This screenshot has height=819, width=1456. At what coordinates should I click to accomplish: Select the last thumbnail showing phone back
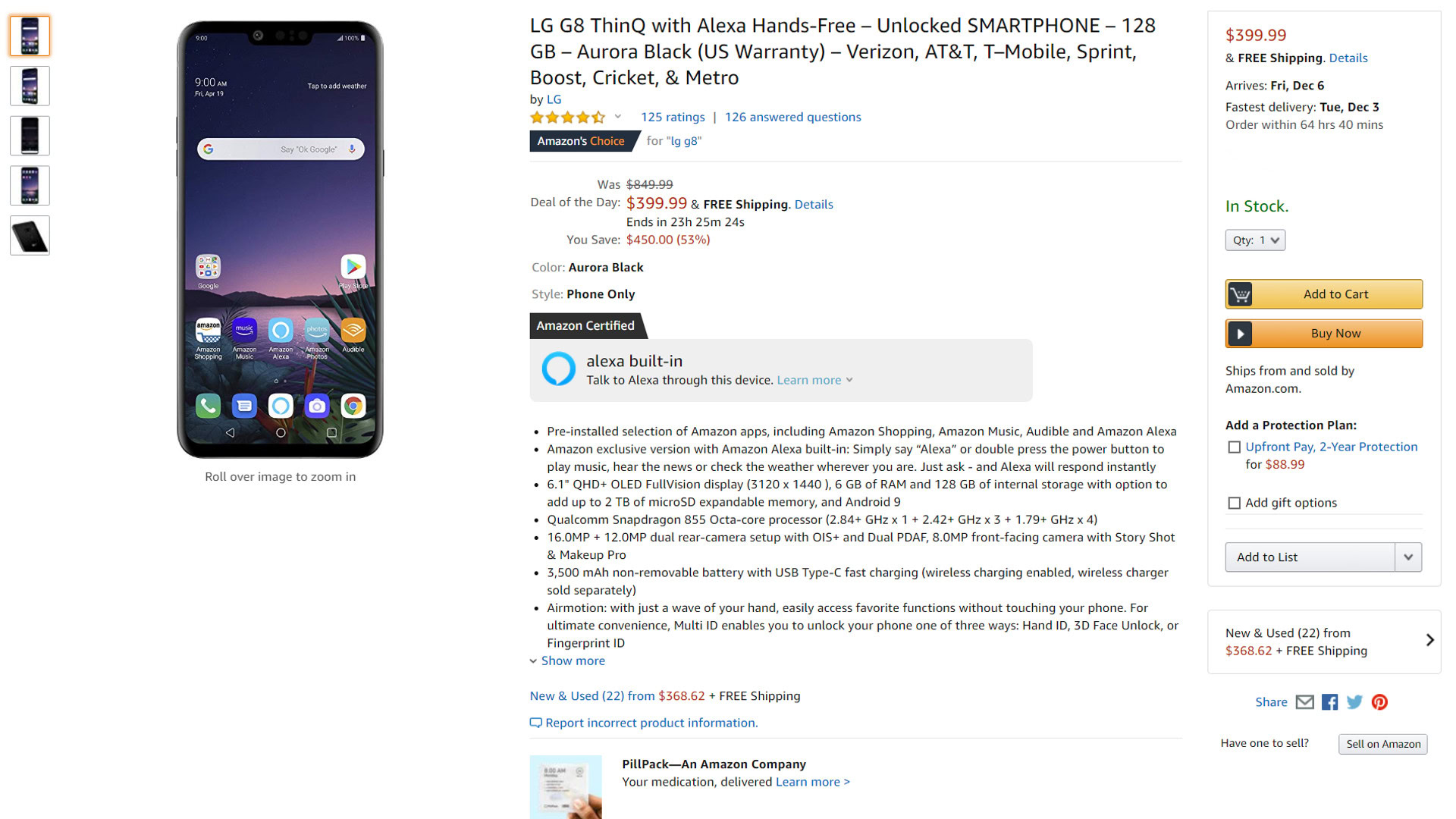30,236
